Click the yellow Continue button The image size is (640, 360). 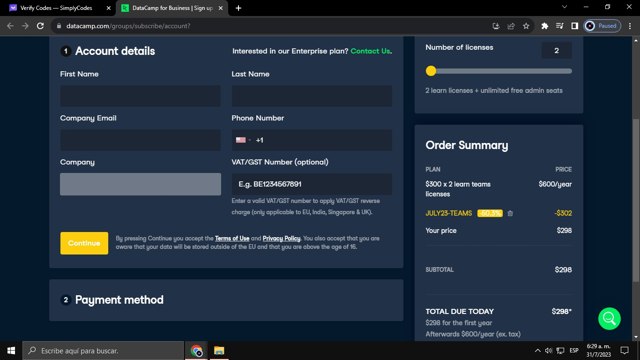coord(84,243)
